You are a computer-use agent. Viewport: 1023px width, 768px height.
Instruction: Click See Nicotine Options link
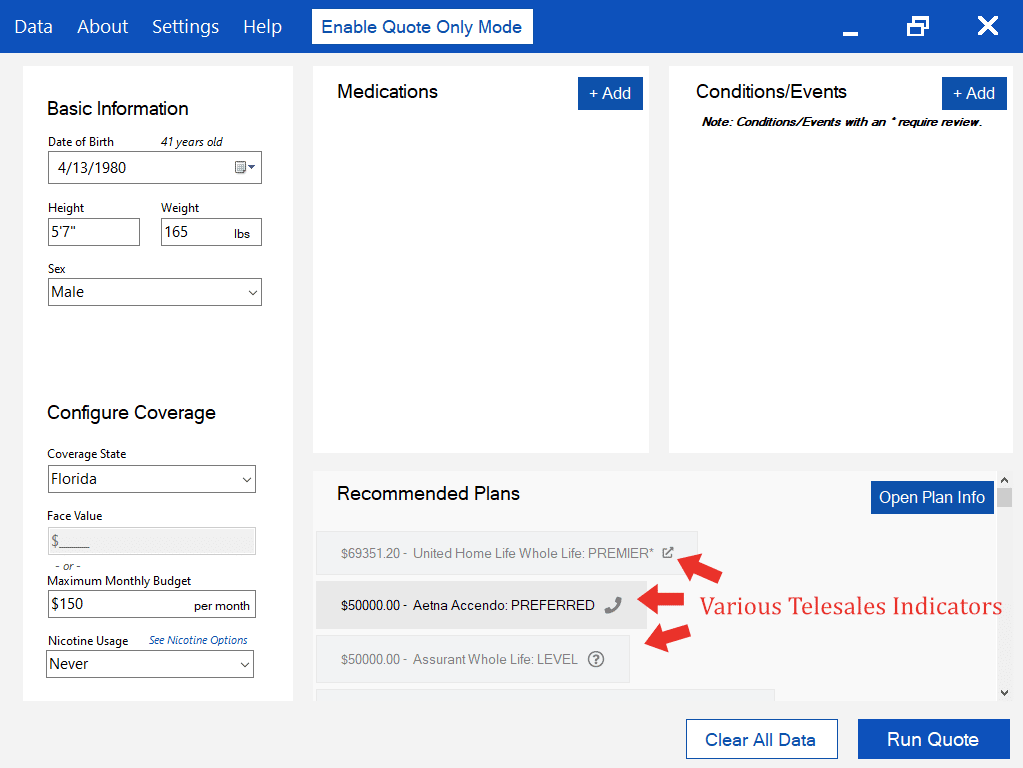click(x=198, y=640)
